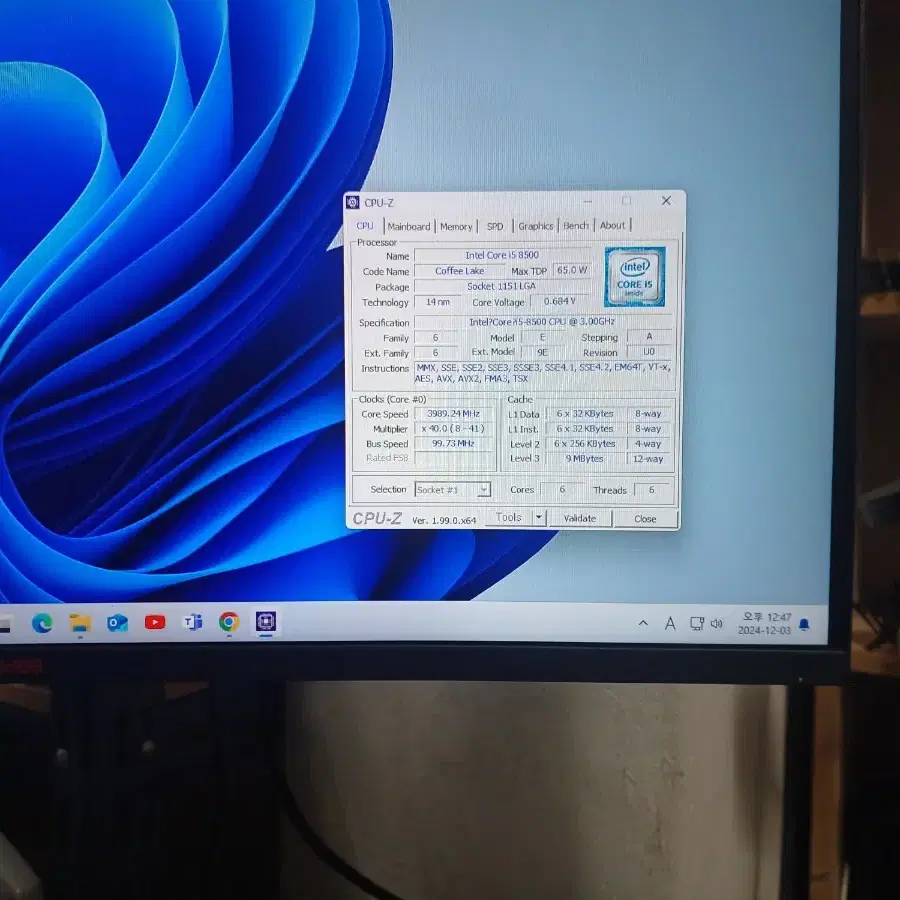
Task: Click the Core Voltage value 0.684 V
Action: [x=560, y=301]
